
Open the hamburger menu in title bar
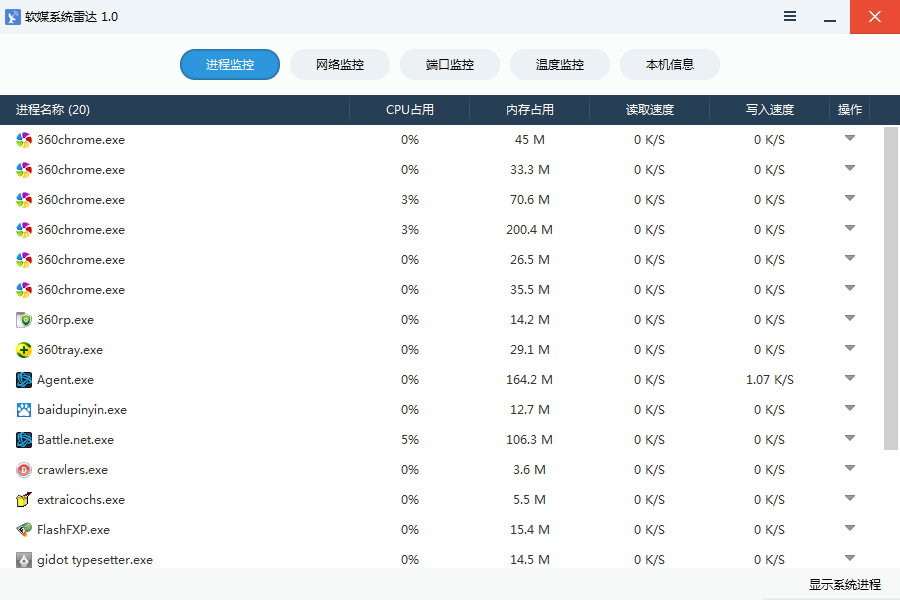pos(790,17)
